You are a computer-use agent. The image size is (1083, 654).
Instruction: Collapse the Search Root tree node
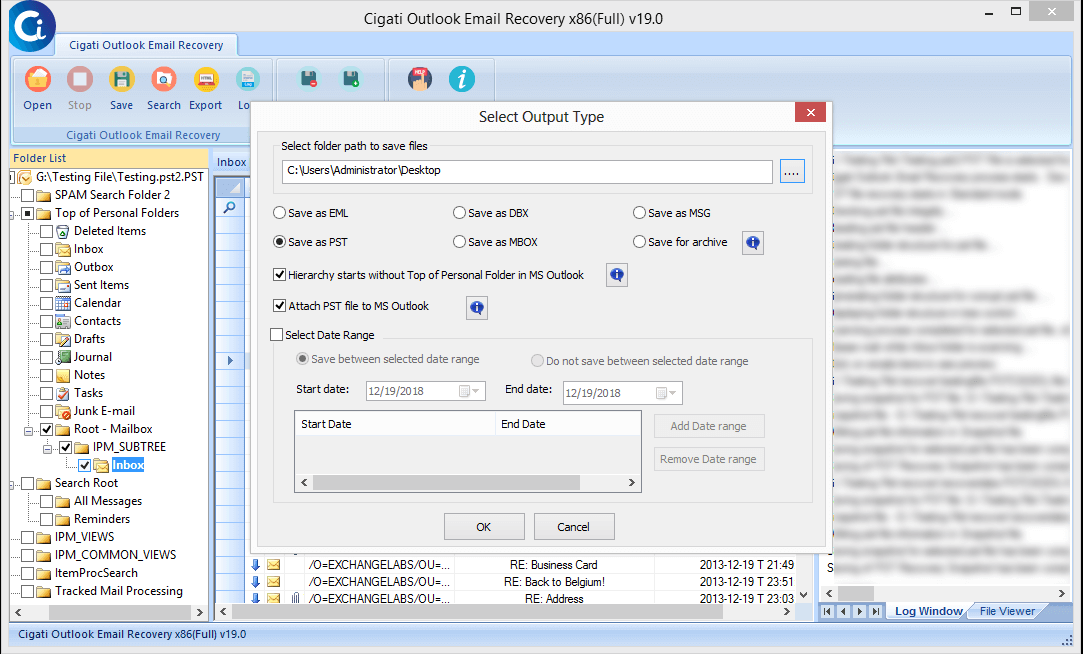click(13, 483)
